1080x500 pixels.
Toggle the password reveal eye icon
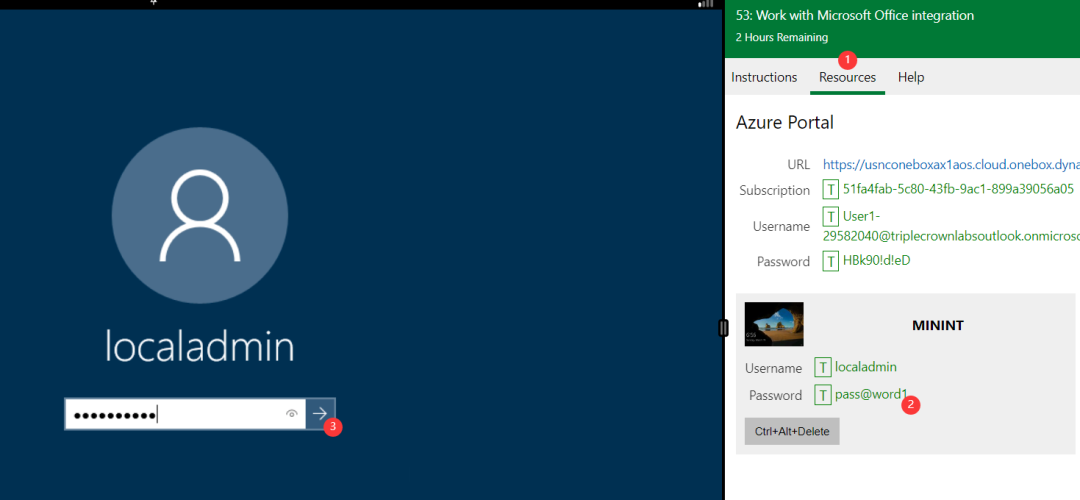pos(292,414)
